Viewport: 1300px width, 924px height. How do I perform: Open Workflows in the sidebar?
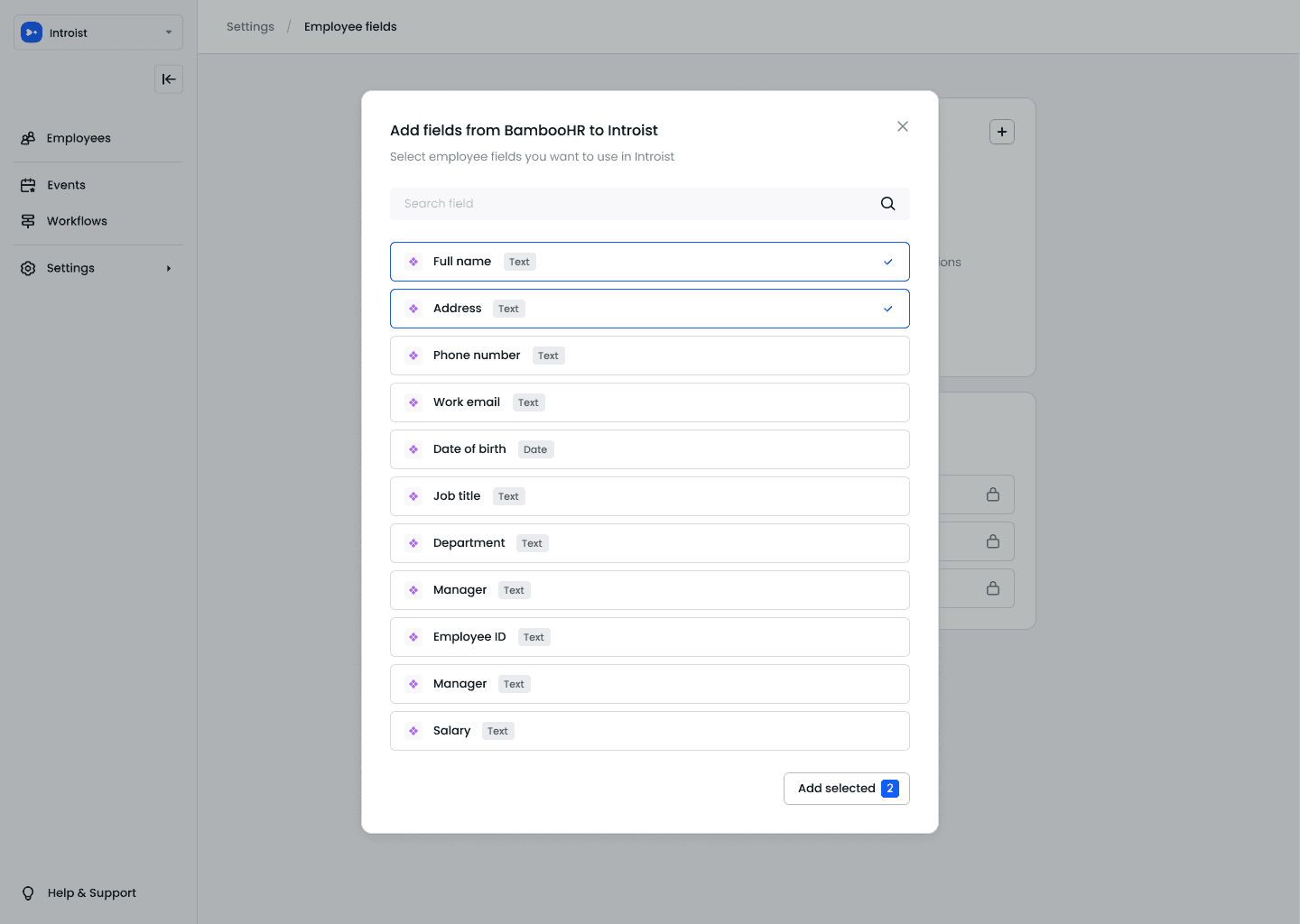coord(77,221)
